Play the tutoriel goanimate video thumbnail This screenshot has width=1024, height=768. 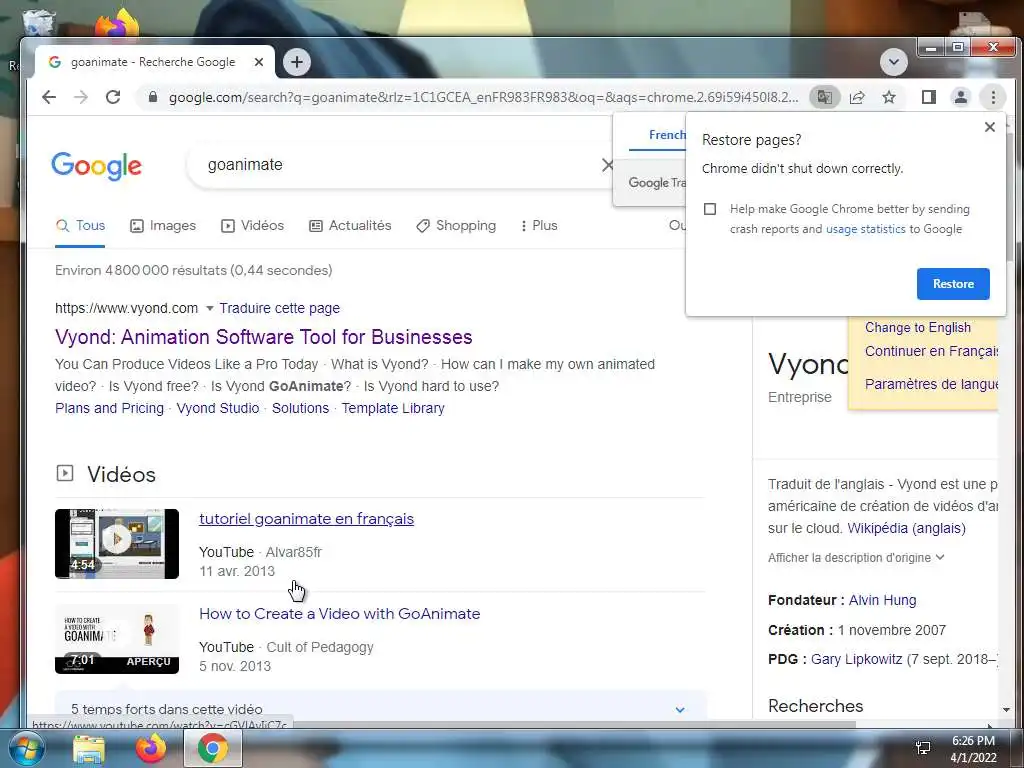117,543
